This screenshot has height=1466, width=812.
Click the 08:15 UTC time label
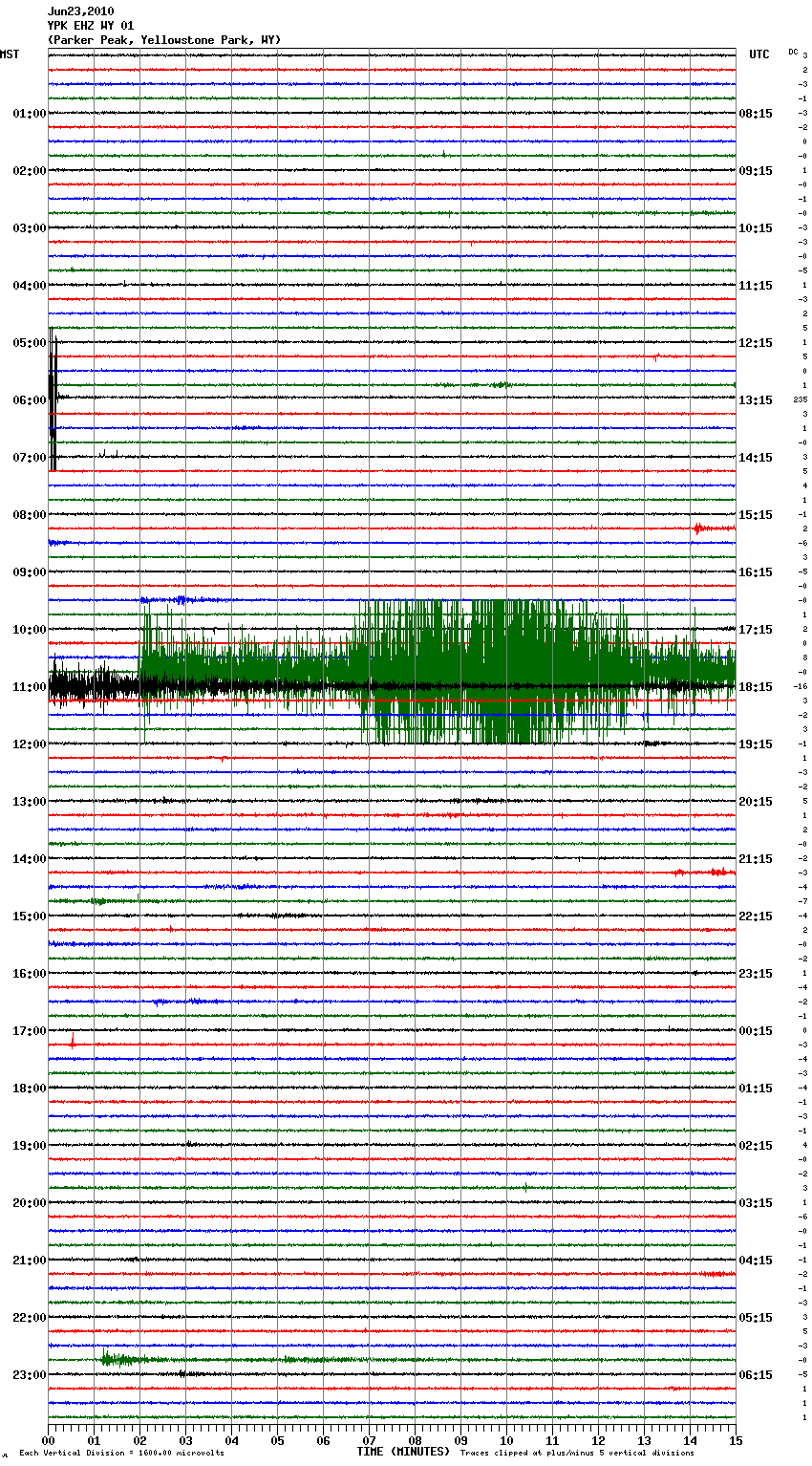pyautogui.click(x=755, y=114)
